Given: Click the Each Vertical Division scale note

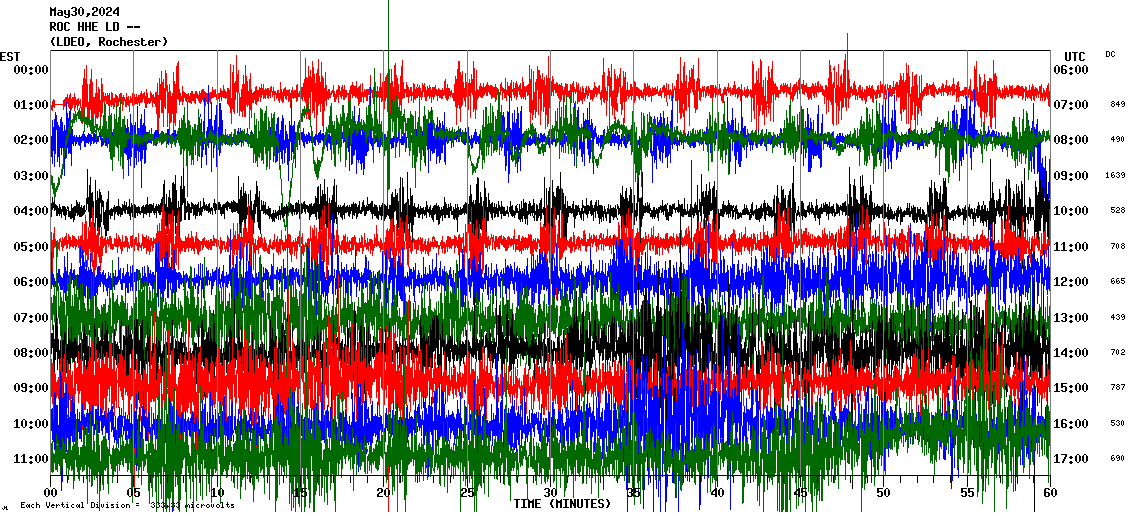Looking at the screenshot, I should pyautogui.click(x=127, y=506).
